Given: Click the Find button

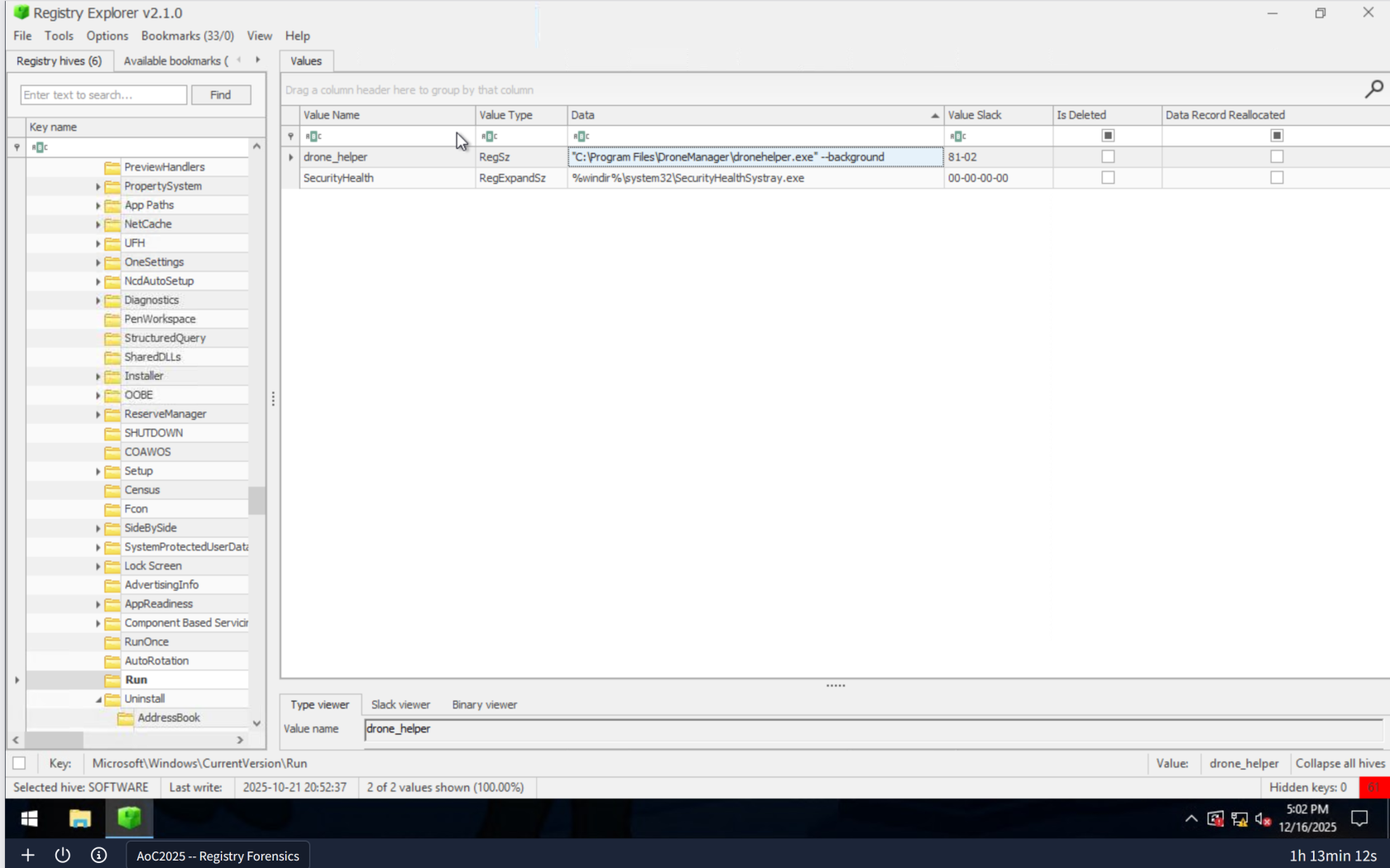Looking at the screenshot, I should pos(220,95).
